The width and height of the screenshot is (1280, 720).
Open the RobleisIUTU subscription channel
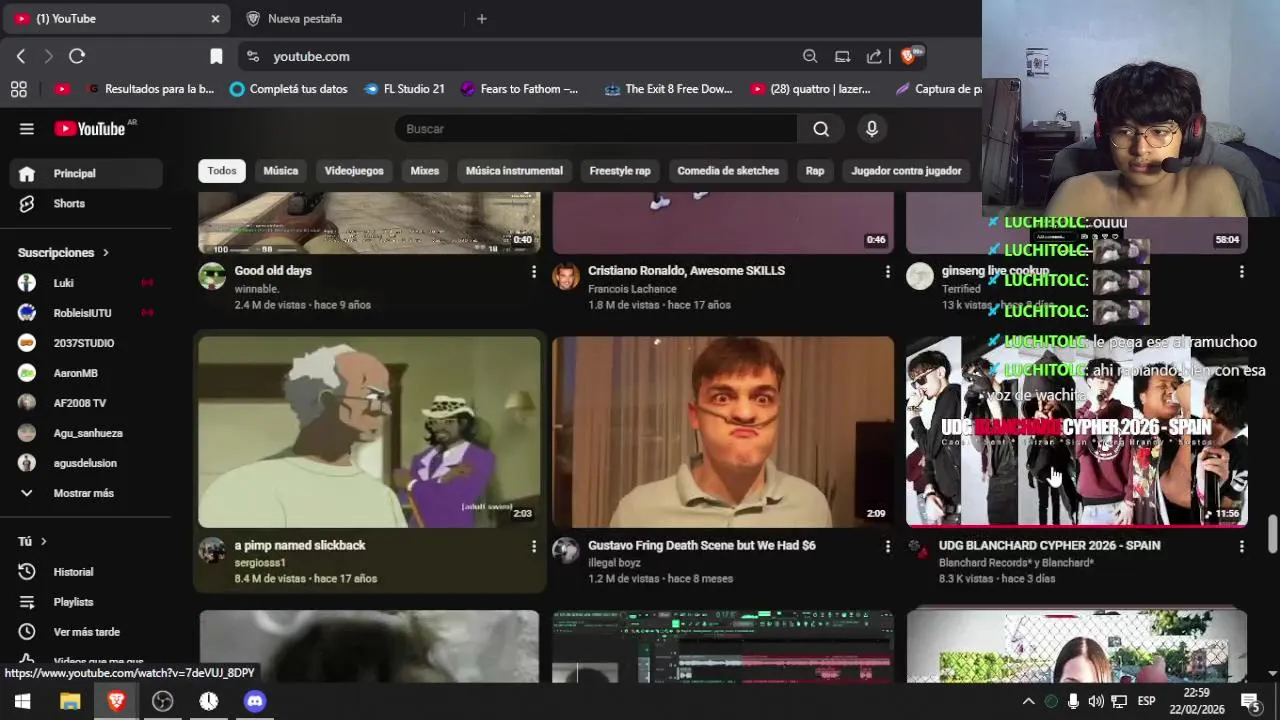point(86,313)
